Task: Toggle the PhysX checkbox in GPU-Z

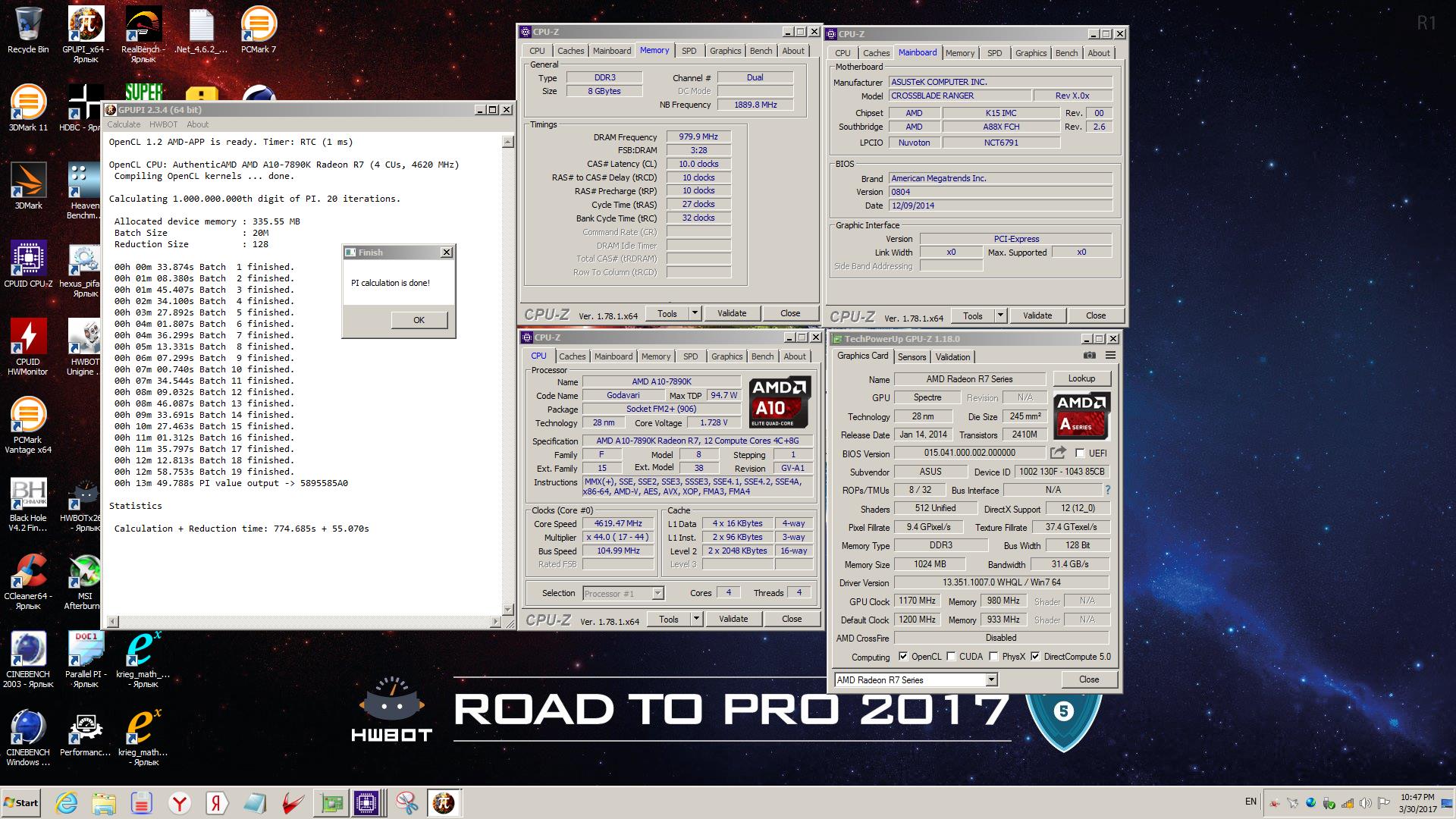Action: [993, 657]
